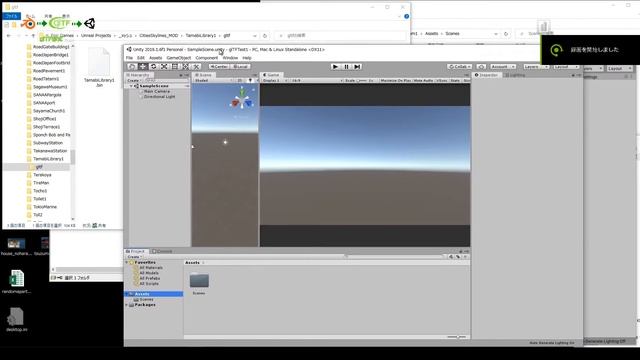Step one frame forward in Unity
This screenshot has width=640, height=360.
pyautogui.click(x=357, y=67)
